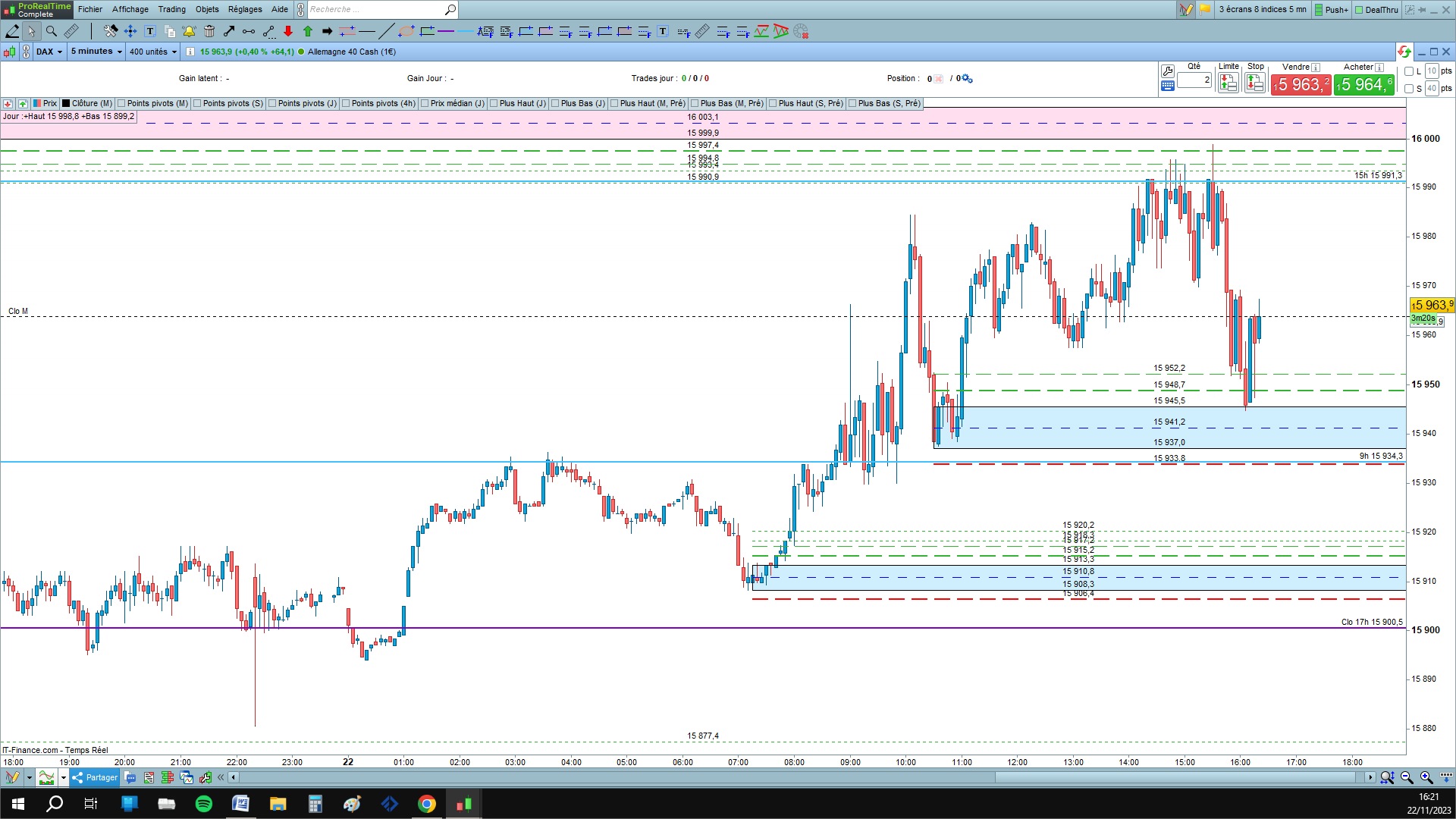Click the Partager share button
The width and height of the screenshot is (1456, 819).
click(x=96, y=777)
